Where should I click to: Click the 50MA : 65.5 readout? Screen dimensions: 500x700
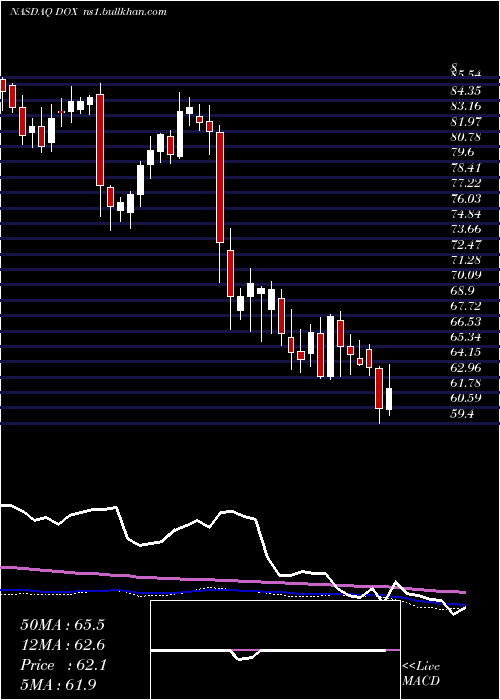click(62, 625)
